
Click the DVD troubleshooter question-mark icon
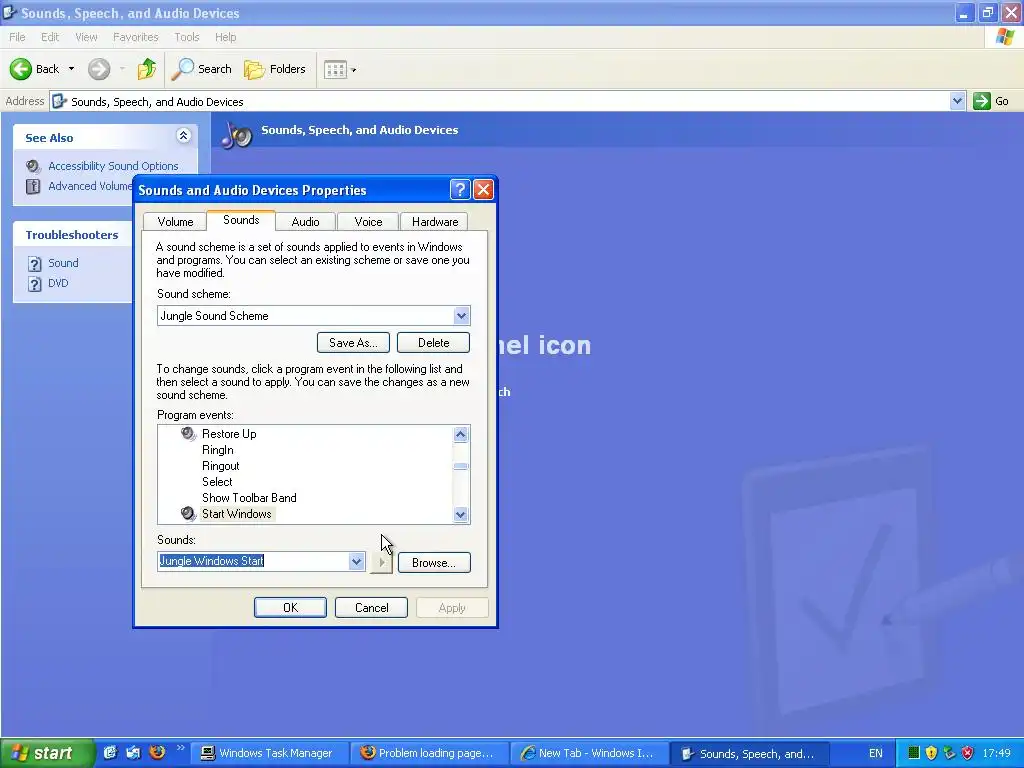35,283
